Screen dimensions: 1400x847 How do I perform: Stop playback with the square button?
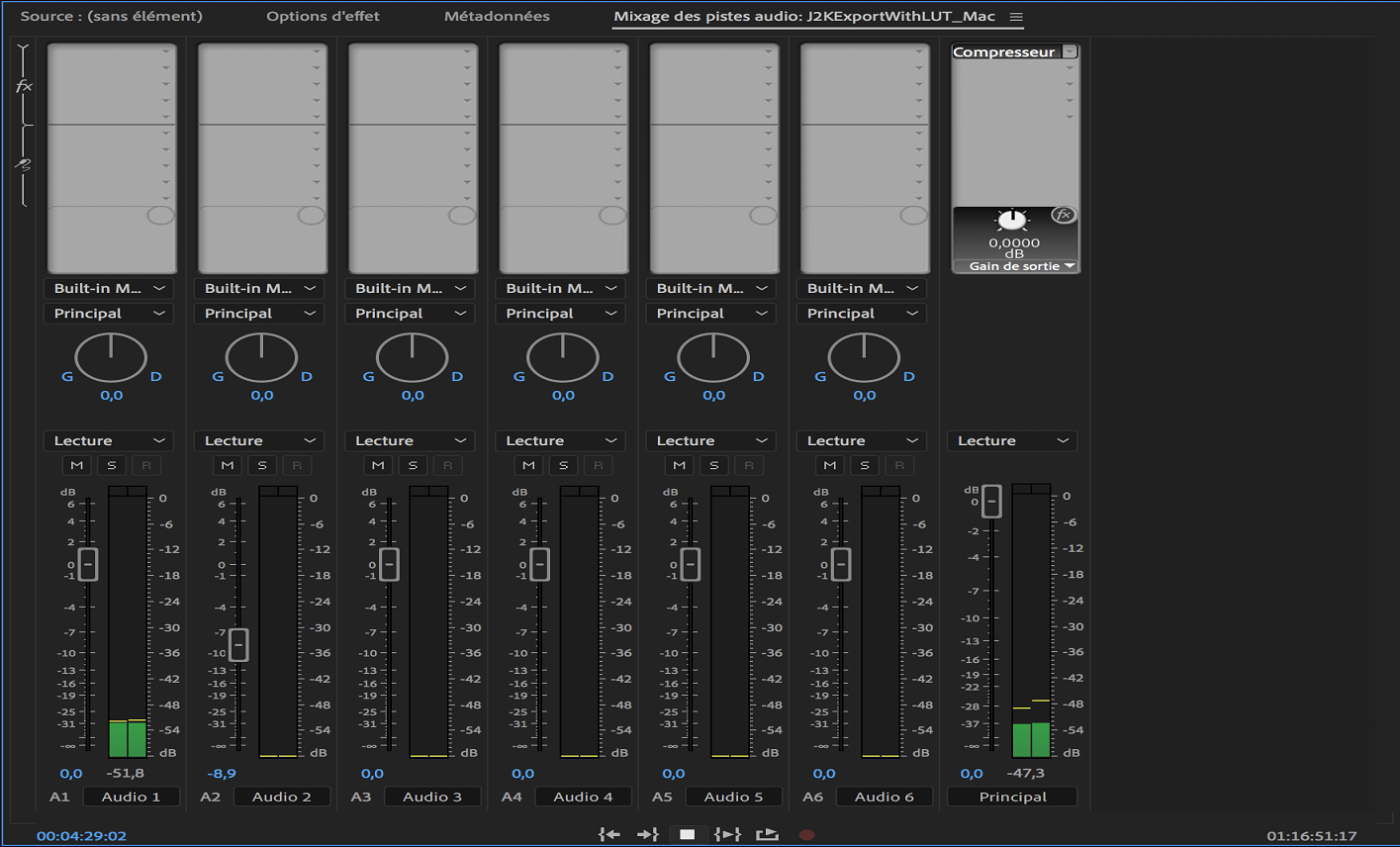(688, 835)
